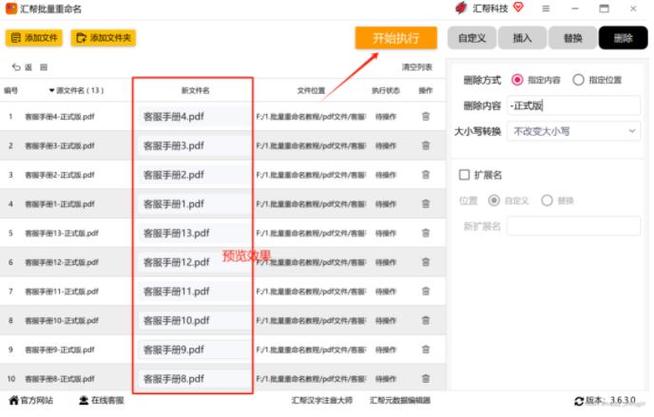Click the 文件位置 column header
Image resolution: width=654 pixels, height=417 pixels.
click(311, 90)
